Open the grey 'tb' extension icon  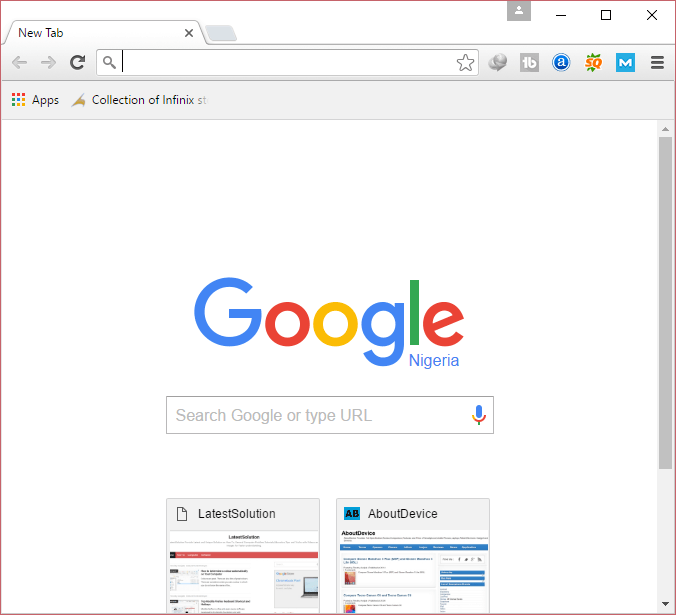click(x=529, y=63)
